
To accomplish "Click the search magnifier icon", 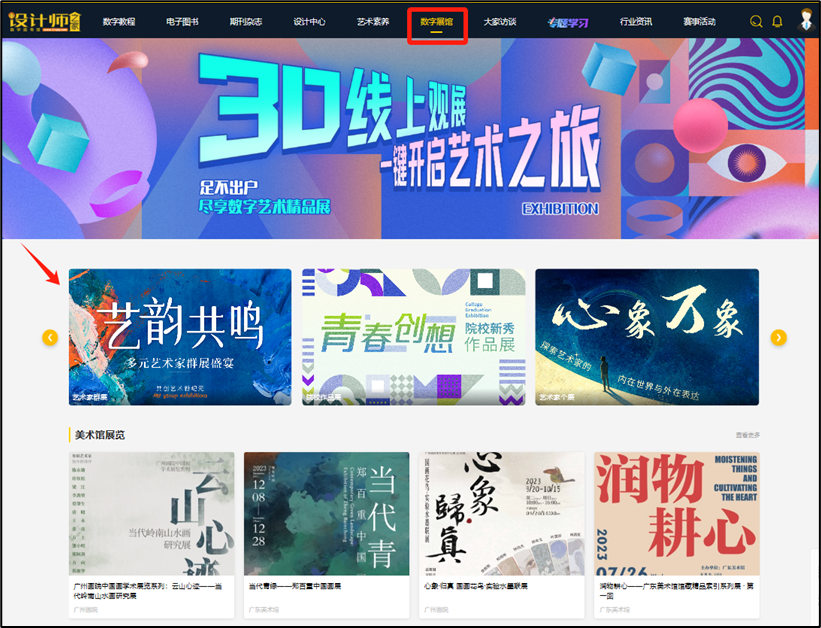I will coord(756,21).
